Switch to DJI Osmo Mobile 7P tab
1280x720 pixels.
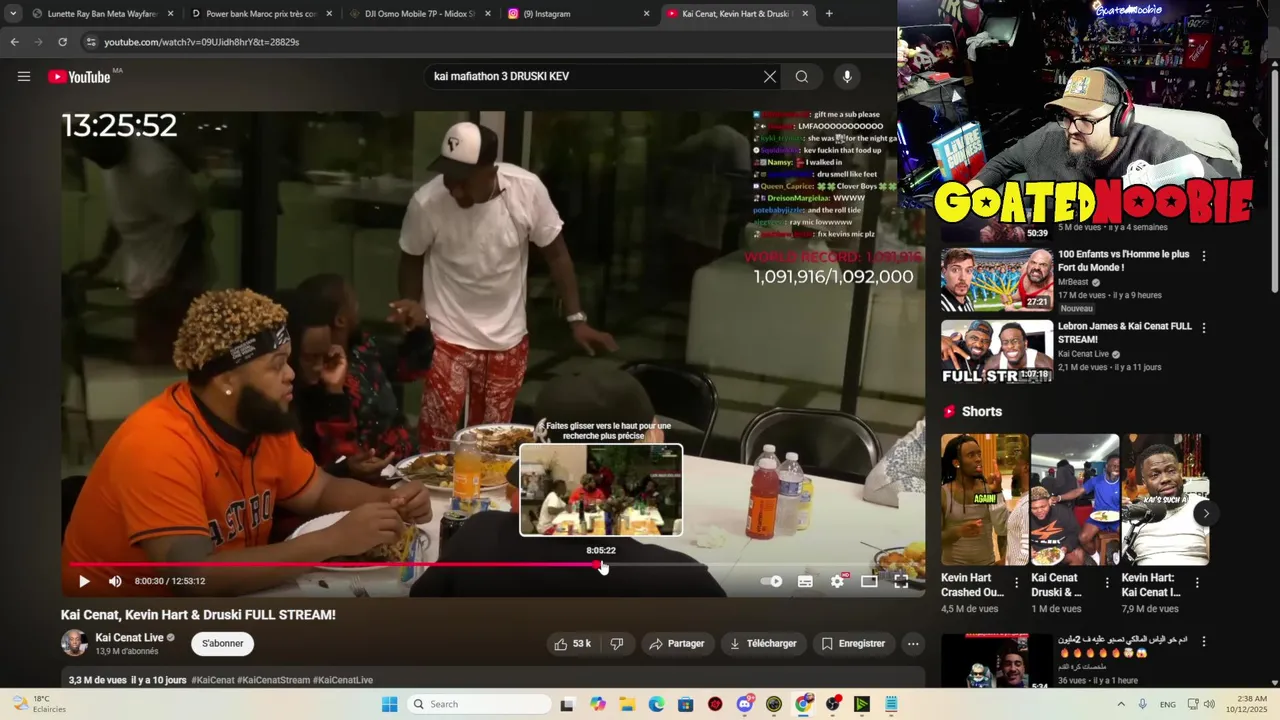(420, 14)
